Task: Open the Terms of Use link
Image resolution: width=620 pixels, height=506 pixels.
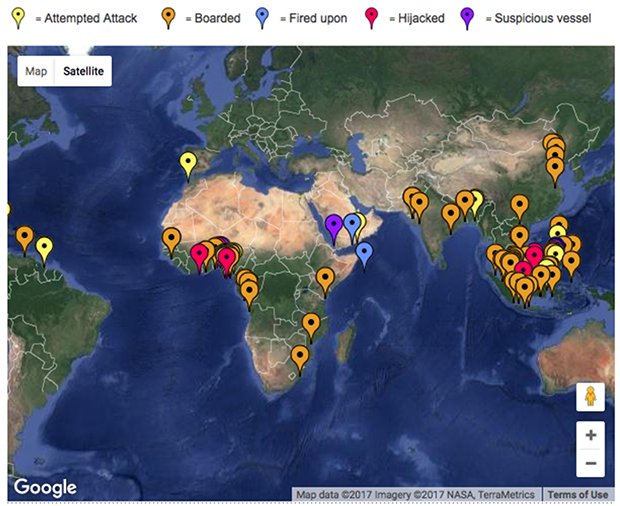Action: (577, 495)
